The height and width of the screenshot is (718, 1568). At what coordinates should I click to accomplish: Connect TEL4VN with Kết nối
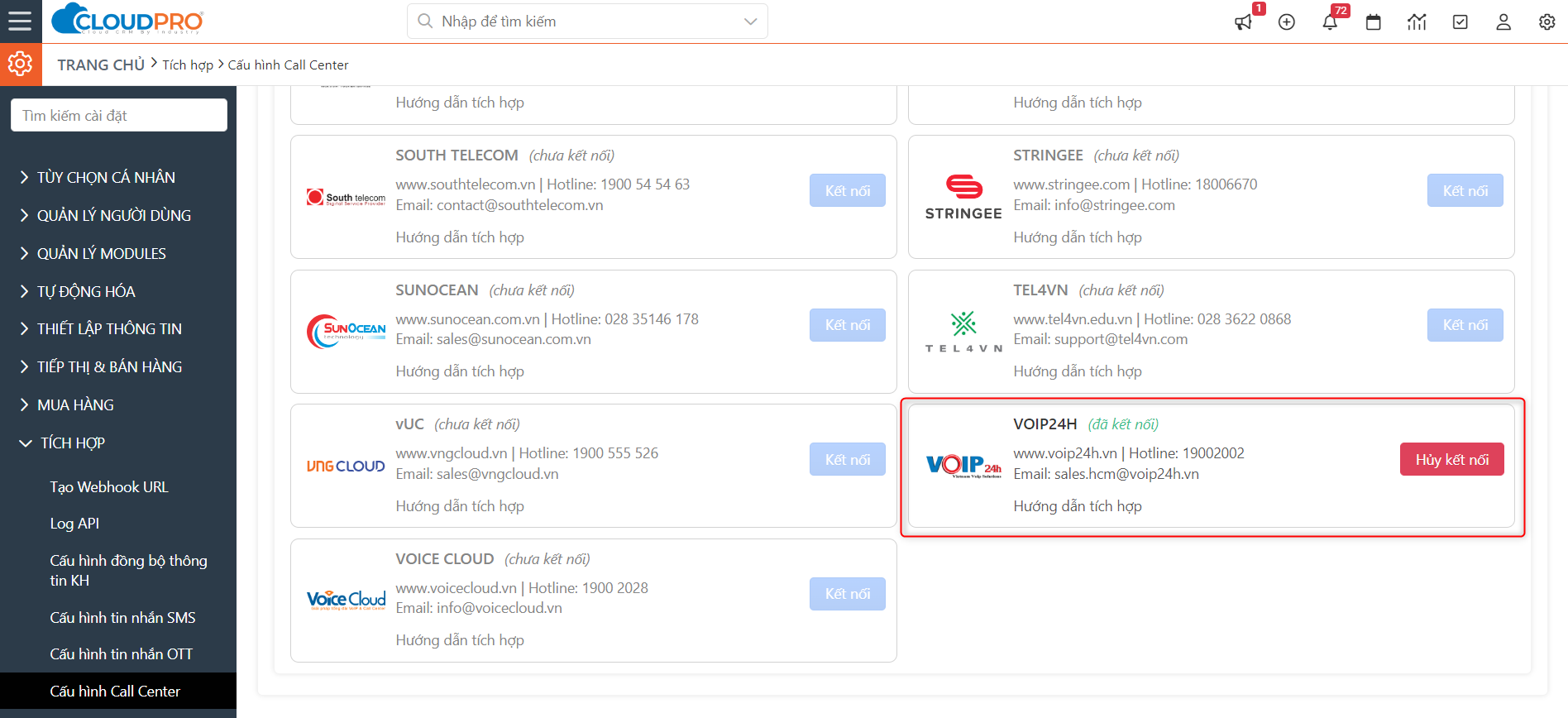[1465, 325]
